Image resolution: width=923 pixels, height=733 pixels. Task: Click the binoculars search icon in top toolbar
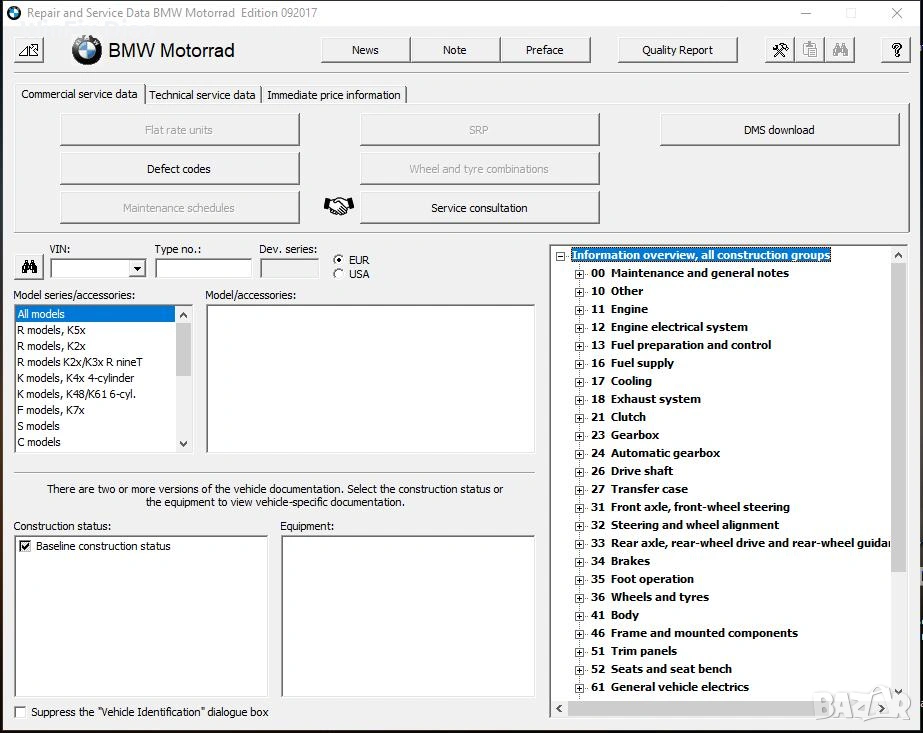coord(840,50)
